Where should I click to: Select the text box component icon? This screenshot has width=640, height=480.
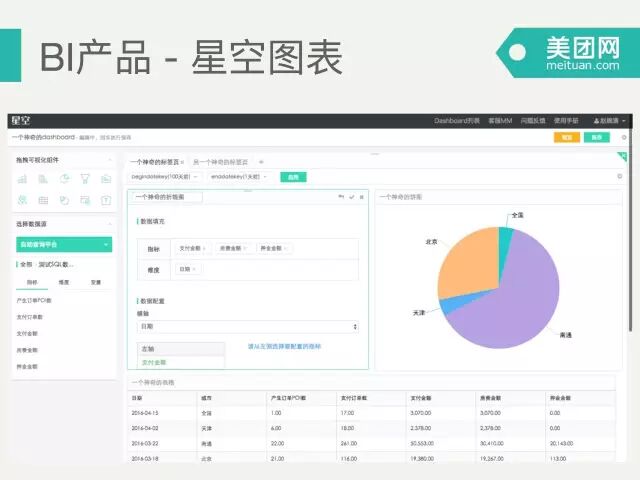coord(106,200)
